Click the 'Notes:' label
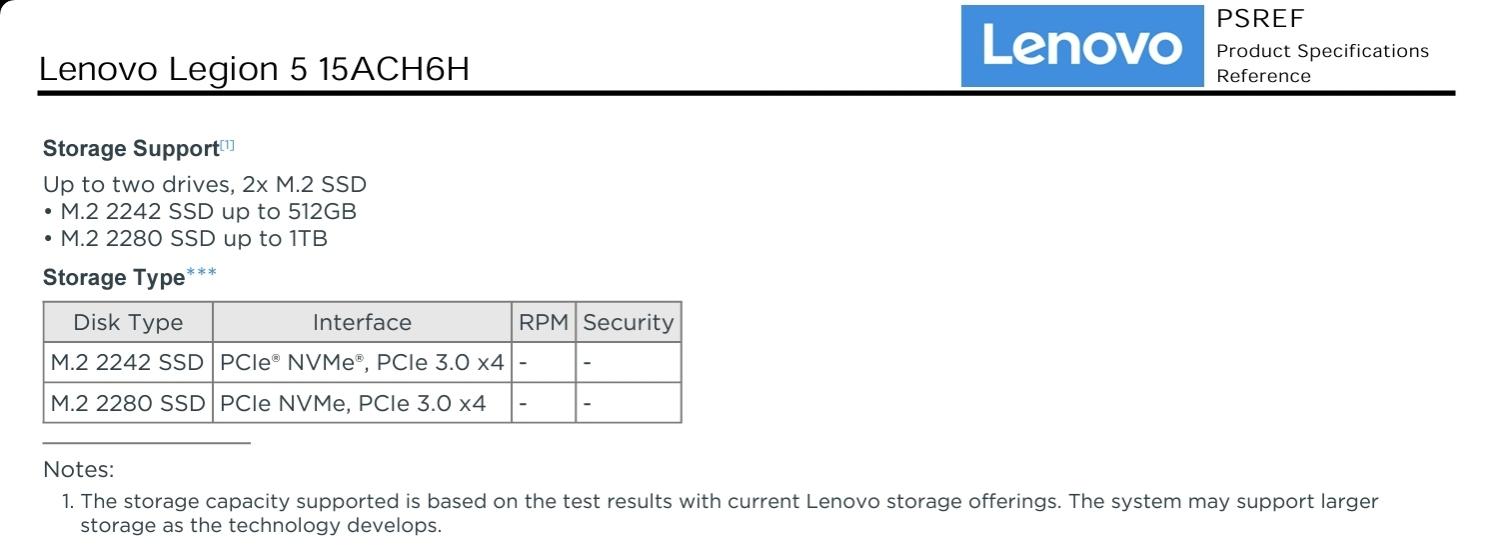1493x553 pixels. pyautogui.click(x=79, y=469)
